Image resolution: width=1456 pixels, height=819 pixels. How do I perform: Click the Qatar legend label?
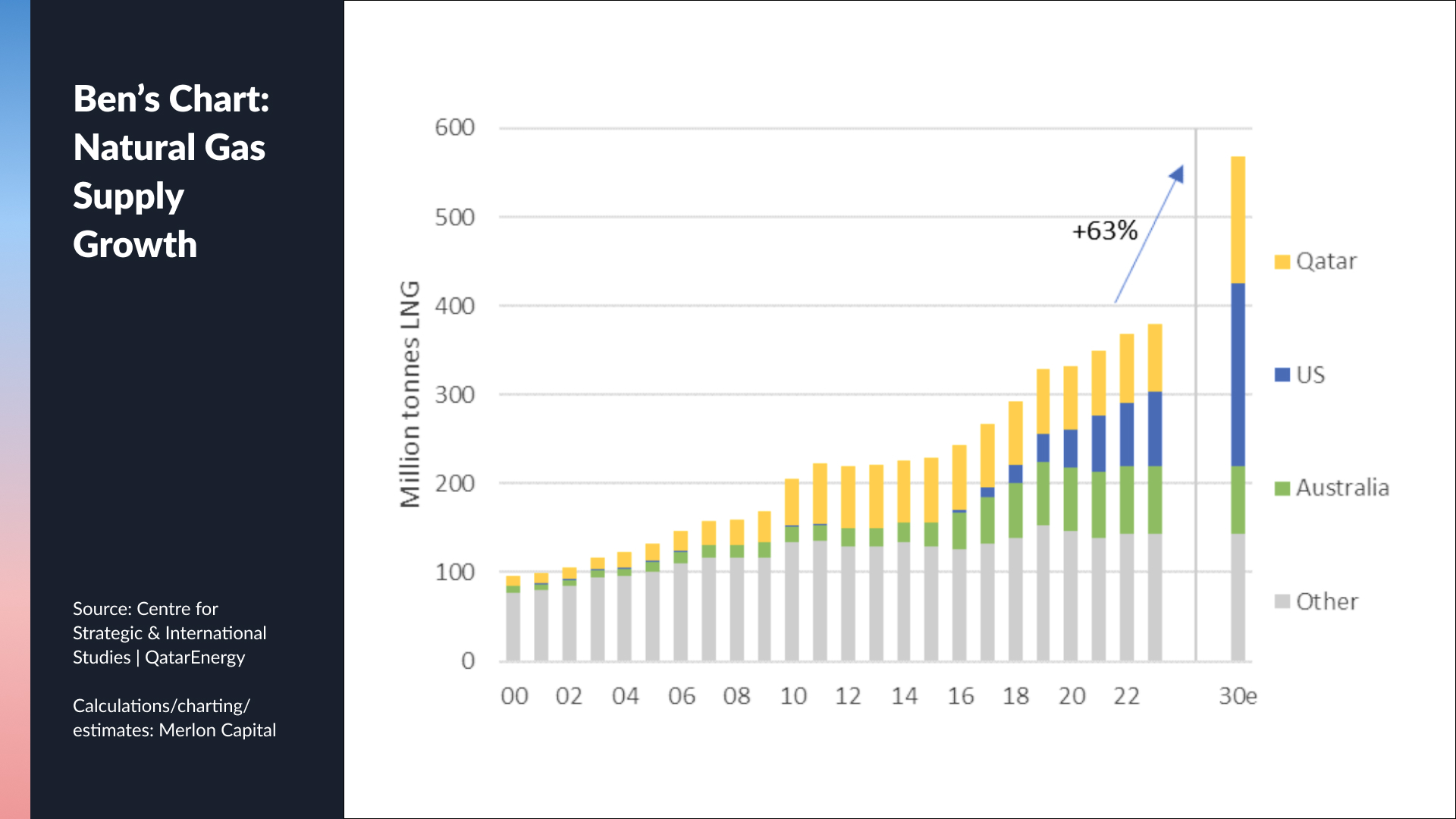point(1326,262)
